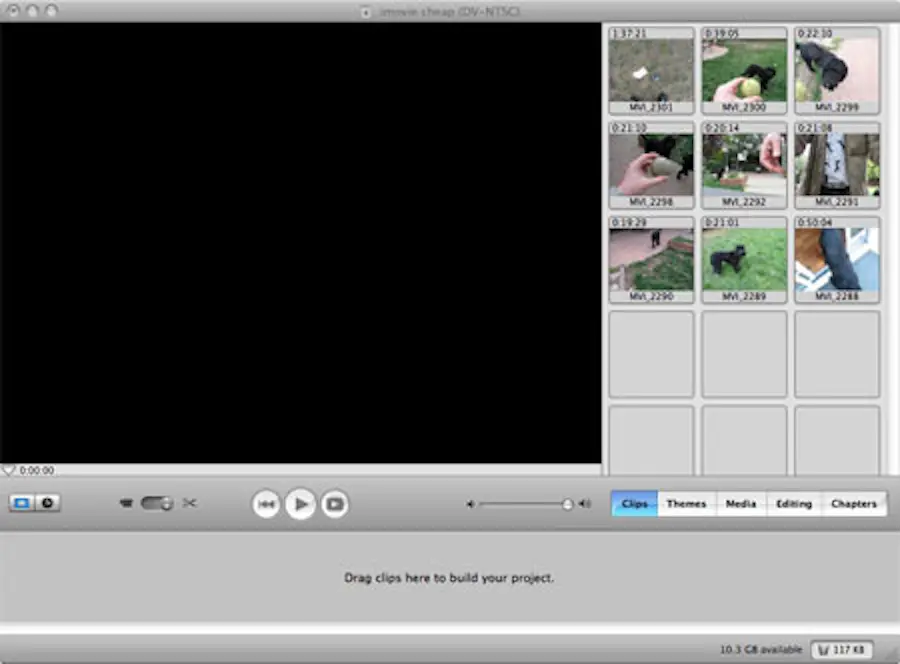This screenshot has height=664, width=900.
Task: Click the speaker icon right of volume slider
Action: coord(584,504)
